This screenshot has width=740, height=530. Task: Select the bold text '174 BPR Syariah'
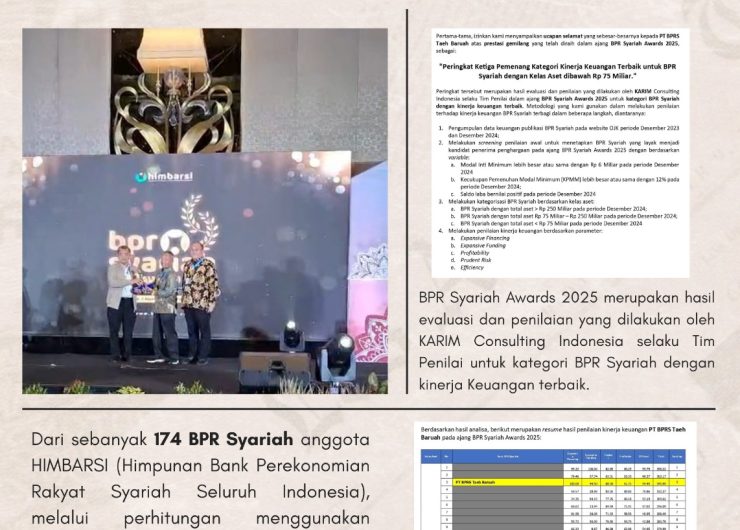(224, 439)
